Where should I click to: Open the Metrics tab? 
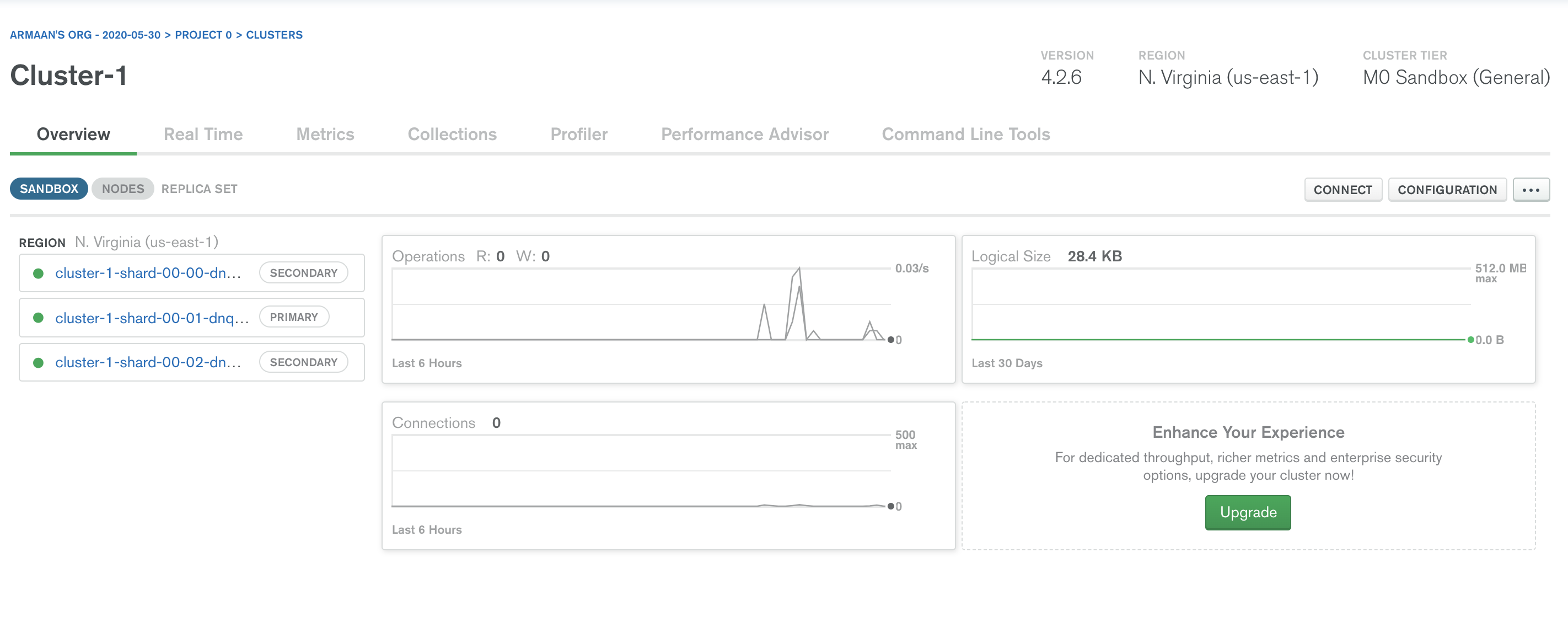325,134
